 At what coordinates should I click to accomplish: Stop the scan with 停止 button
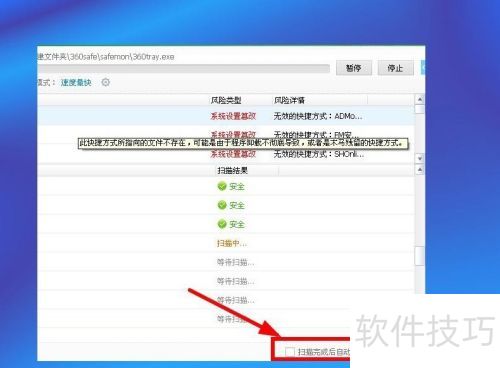395,68
